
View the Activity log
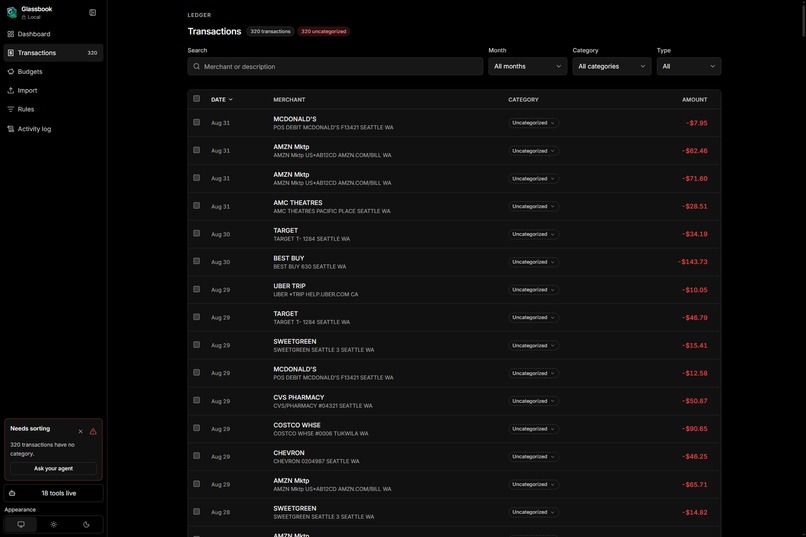coord(53,129)
